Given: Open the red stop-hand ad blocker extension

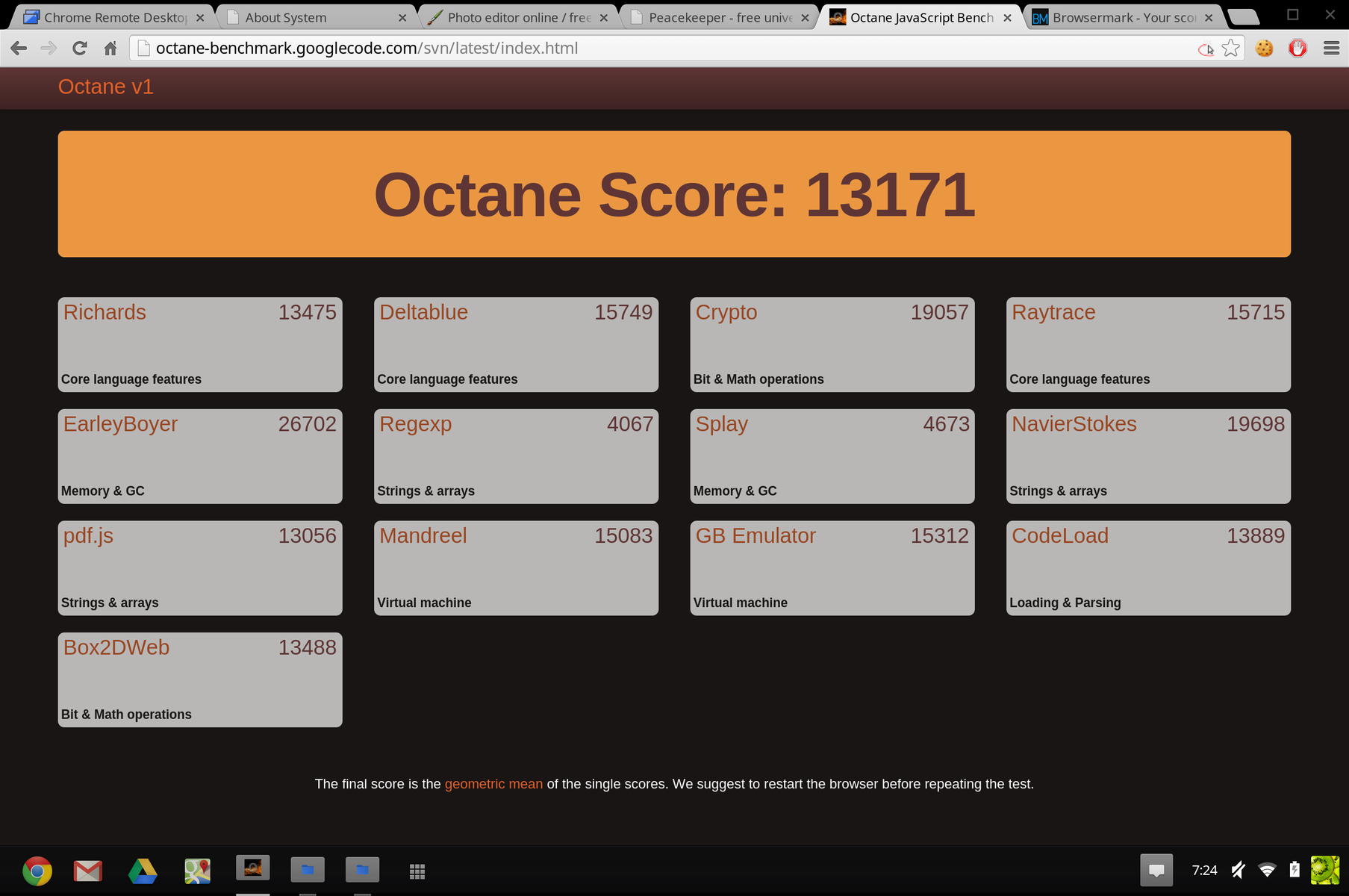Looking at the screenshot, I should (x=1297, y=49).
